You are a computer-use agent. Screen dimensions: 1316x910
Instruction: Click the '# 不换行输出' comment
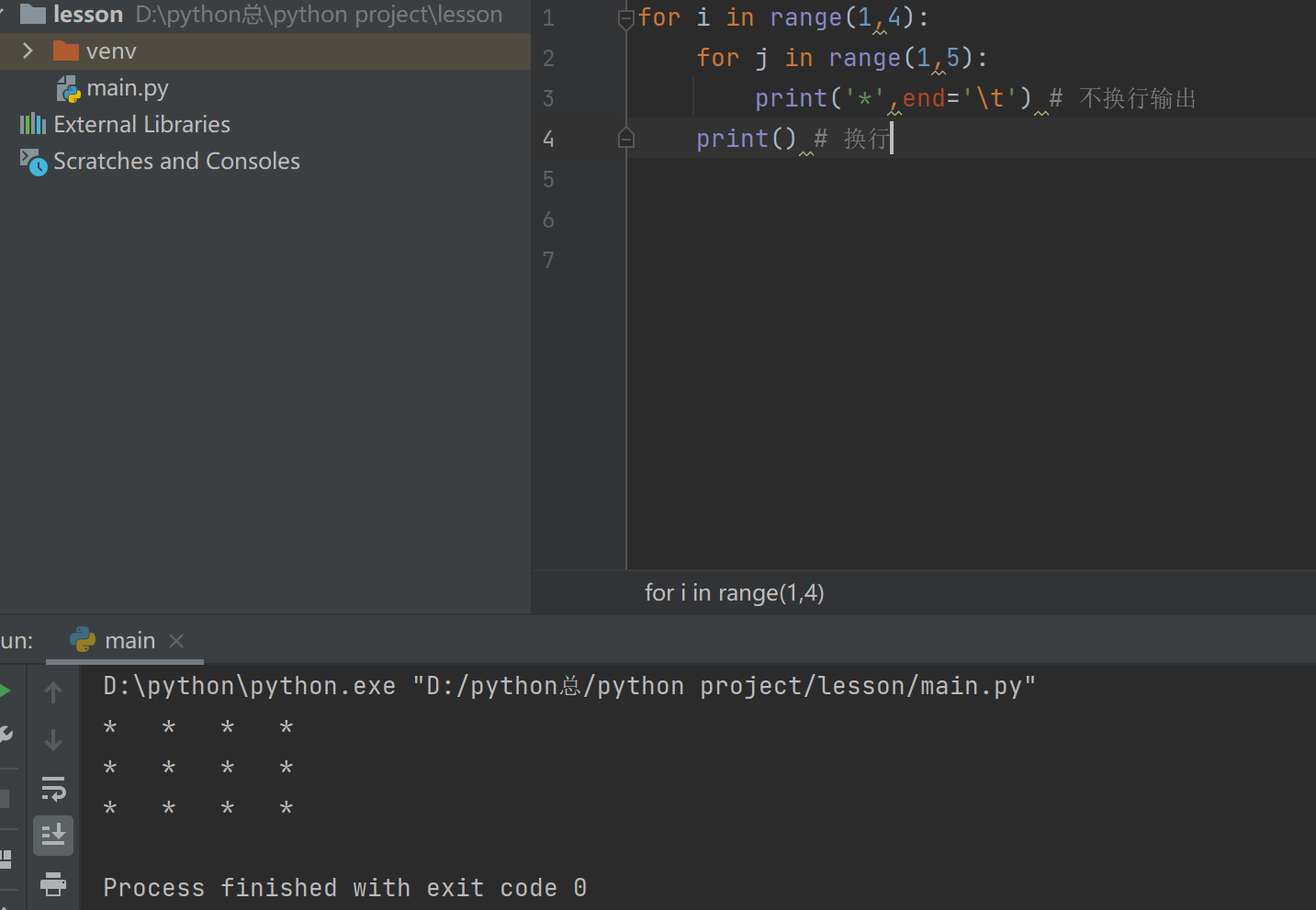[x=1122, y=98]
